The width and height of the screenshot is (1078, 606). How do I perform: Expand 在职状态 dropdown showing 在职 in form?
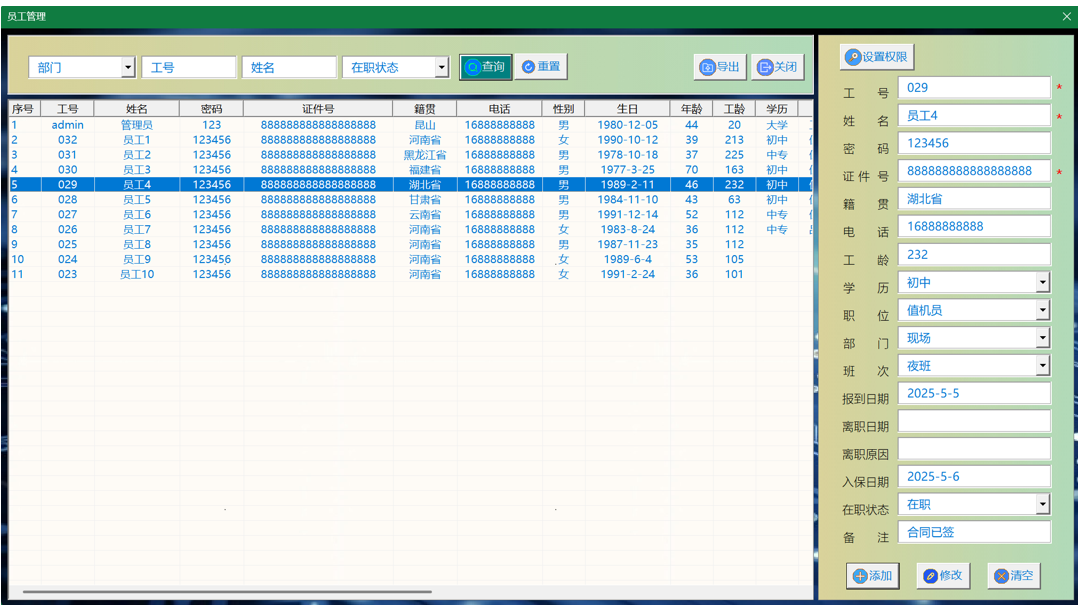pos(1043,504)
